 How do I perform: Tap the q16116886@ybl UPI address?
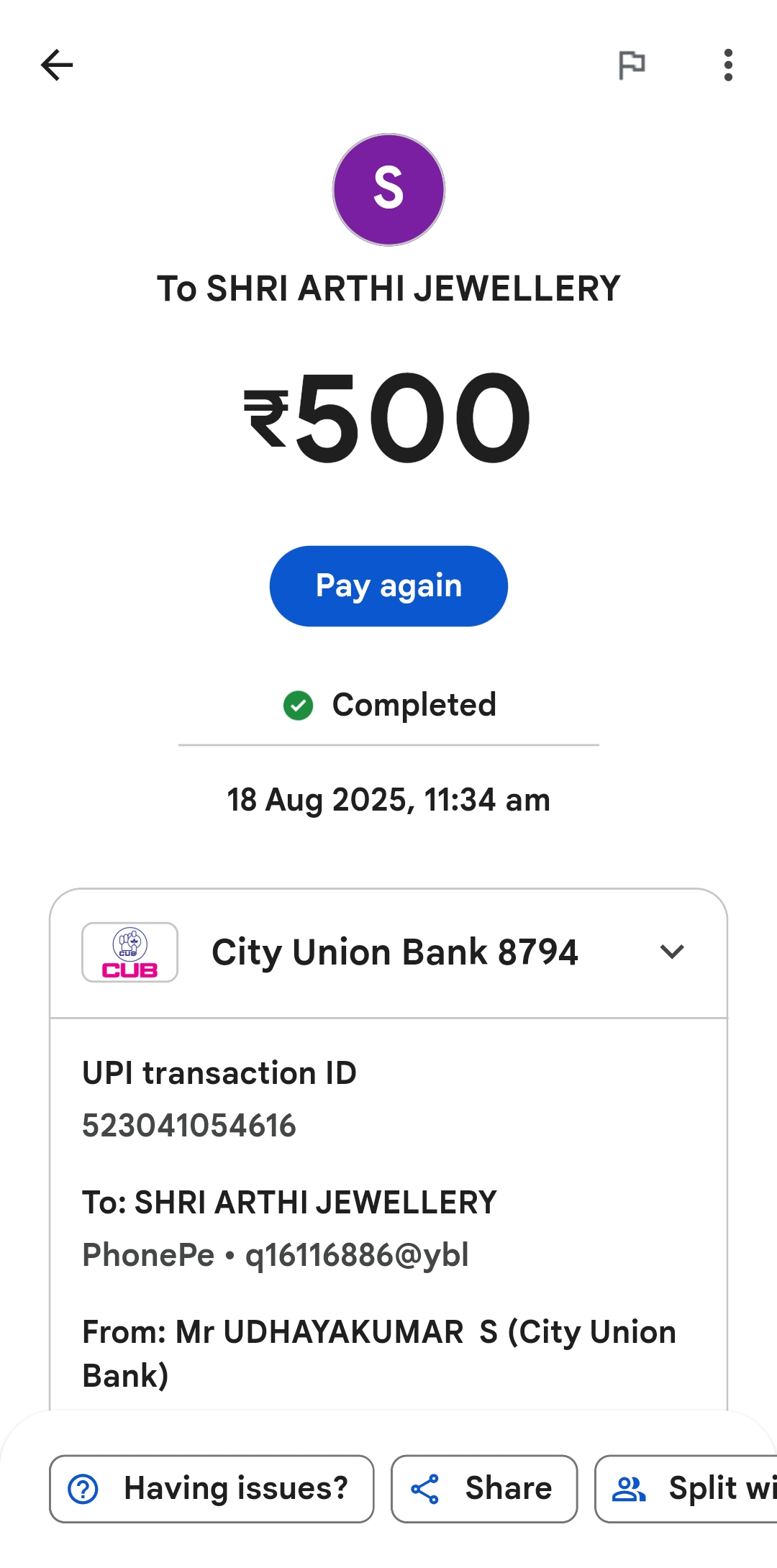tap(357, 1255)
